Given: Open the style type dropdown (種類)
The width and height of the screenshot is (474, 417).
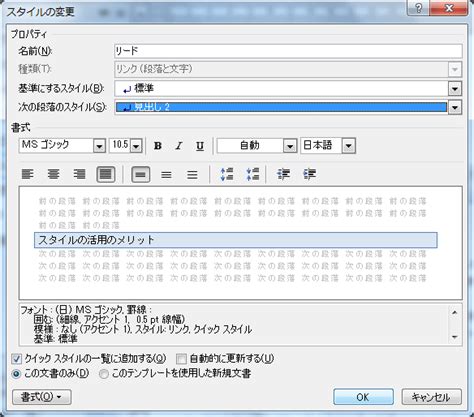Looking at the screenshot, I should pos(455,69).
